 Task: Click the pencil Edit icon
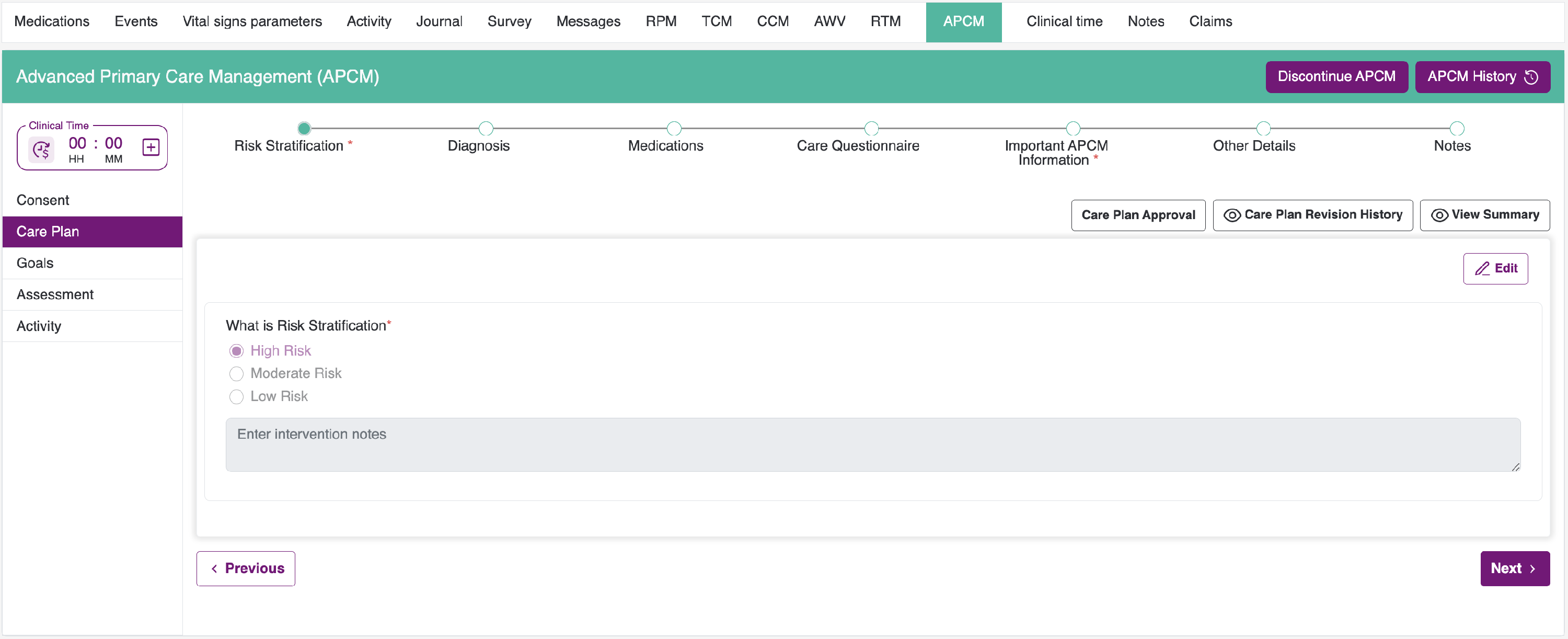1482,269
